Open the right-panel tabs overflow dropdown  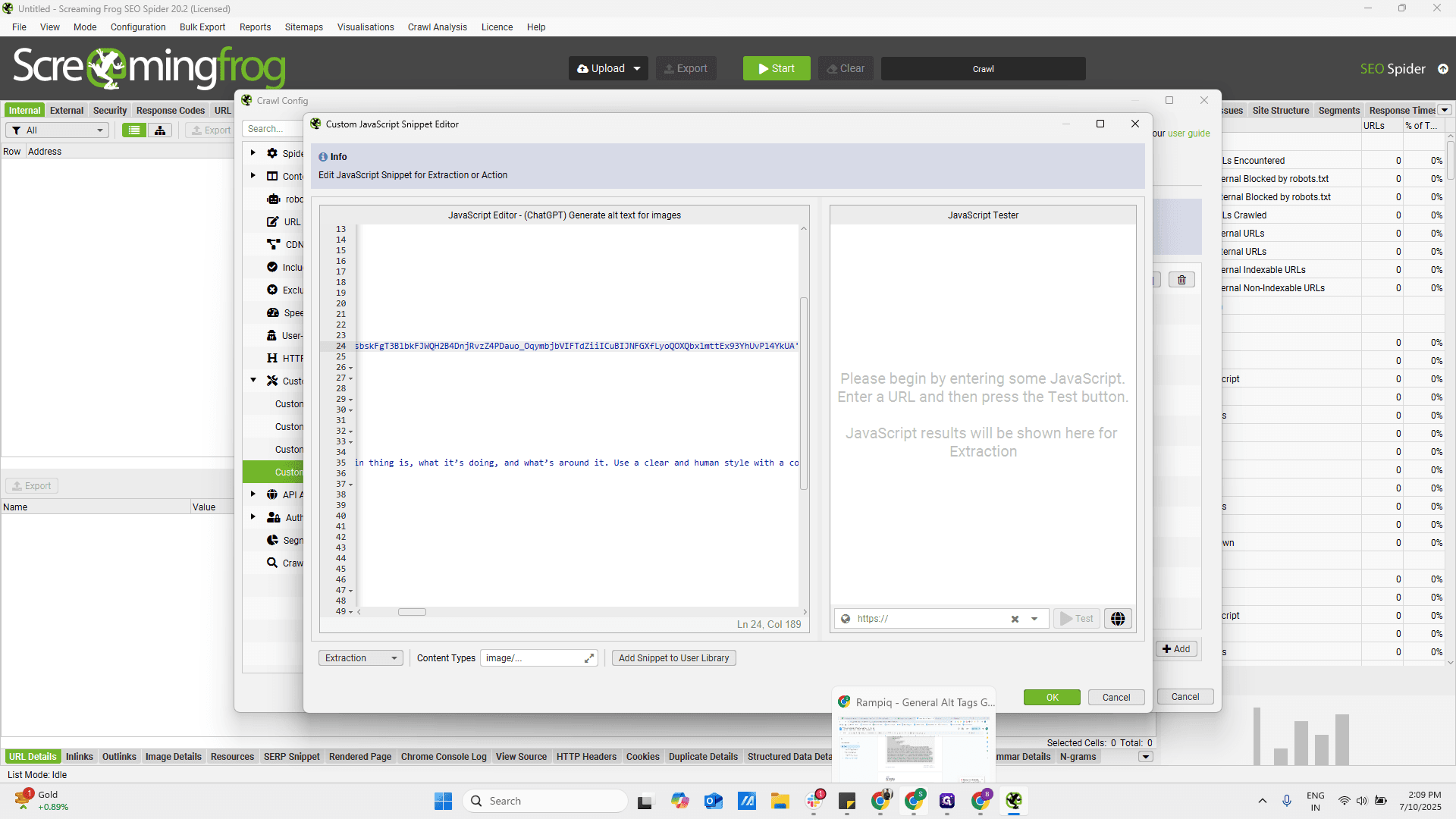click(1445, 111)
